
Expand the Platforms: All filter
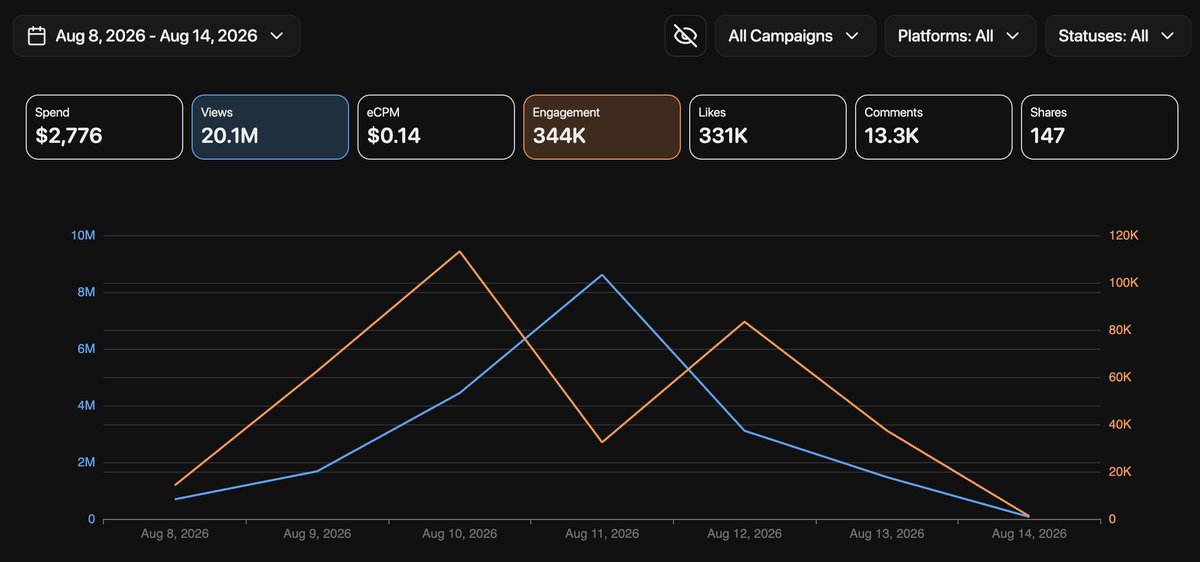coord(960,36)
